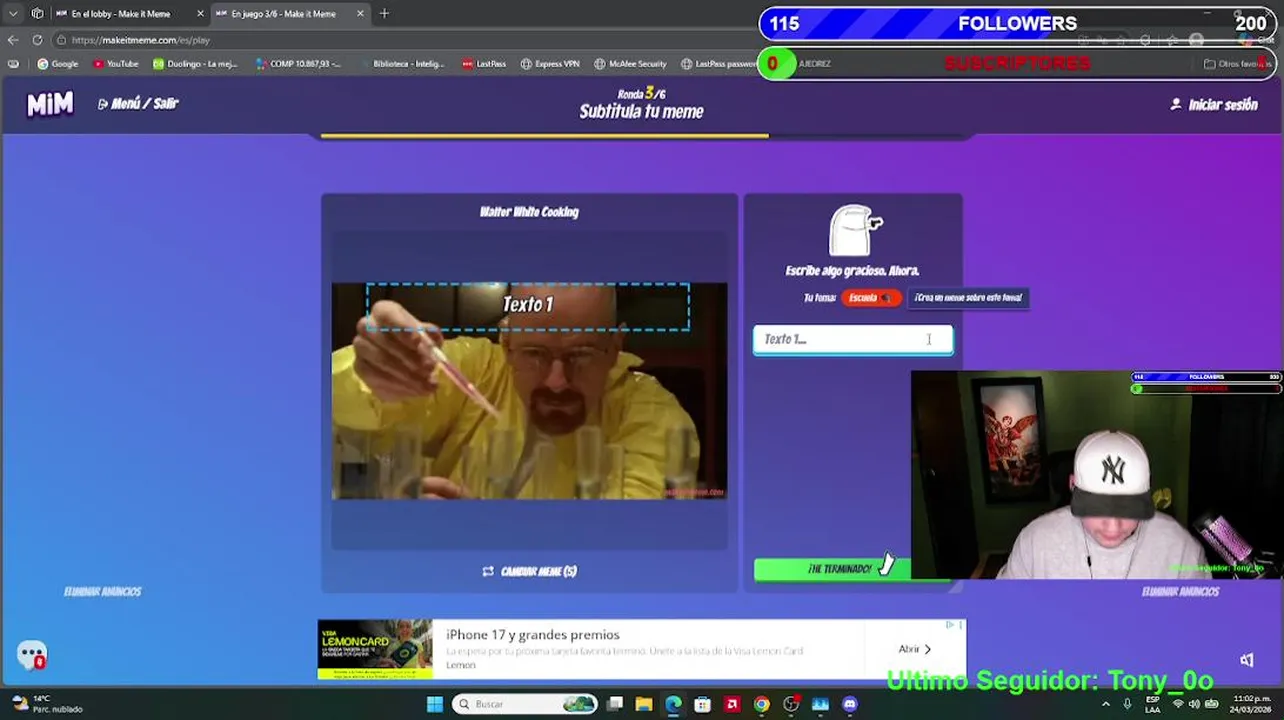Open the Google bookmark

click(57, 64)
